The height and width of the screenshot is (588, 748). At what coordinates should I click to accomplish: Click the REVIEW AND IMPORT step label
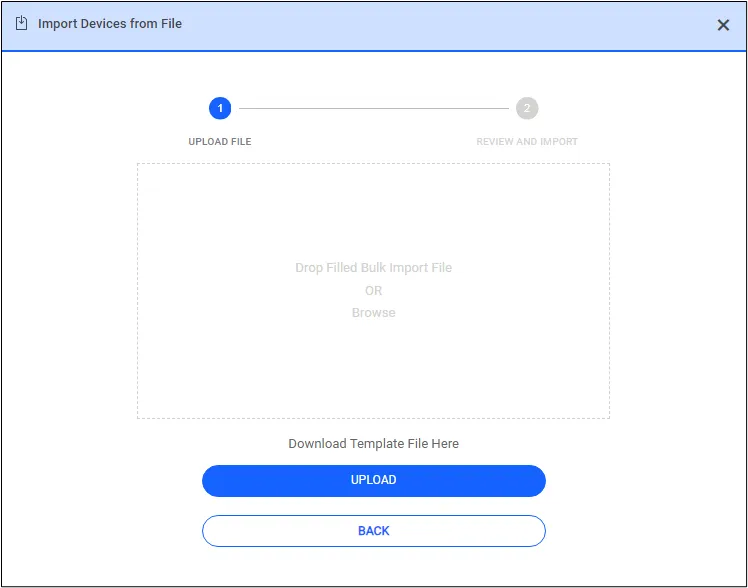tap(527, 142)
